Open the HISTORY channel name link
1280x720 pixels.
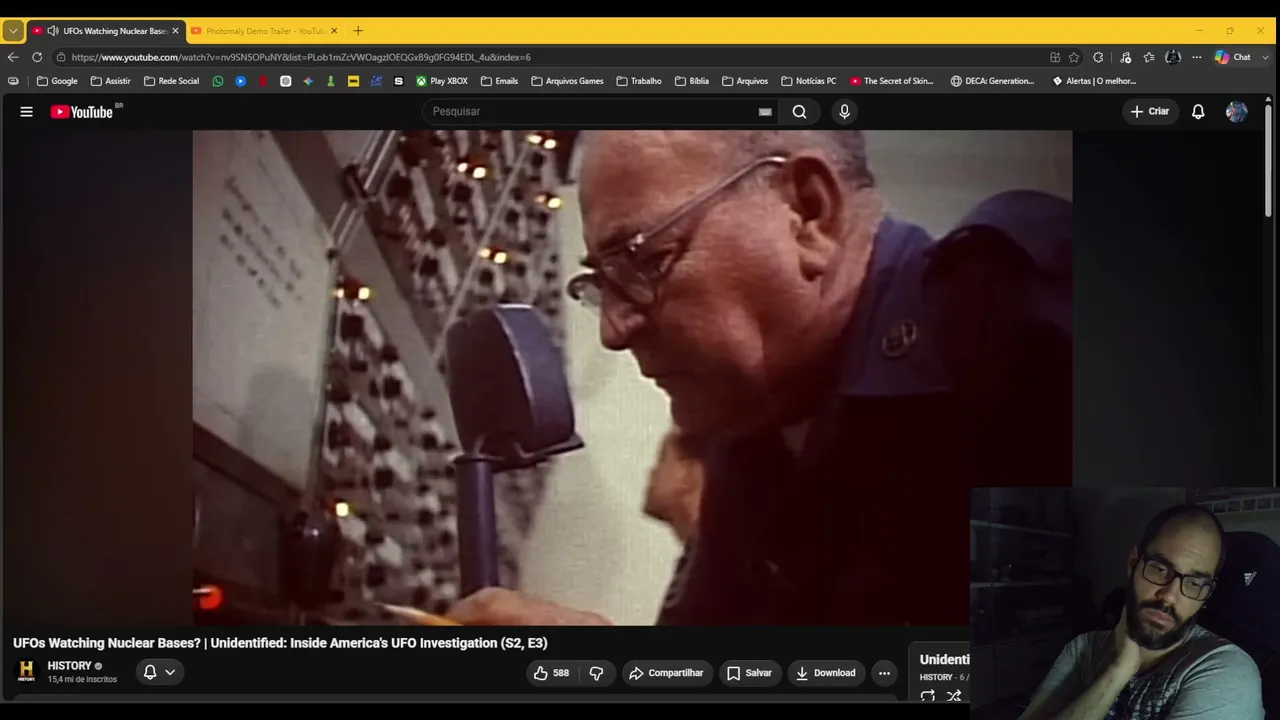click(70, 666)
